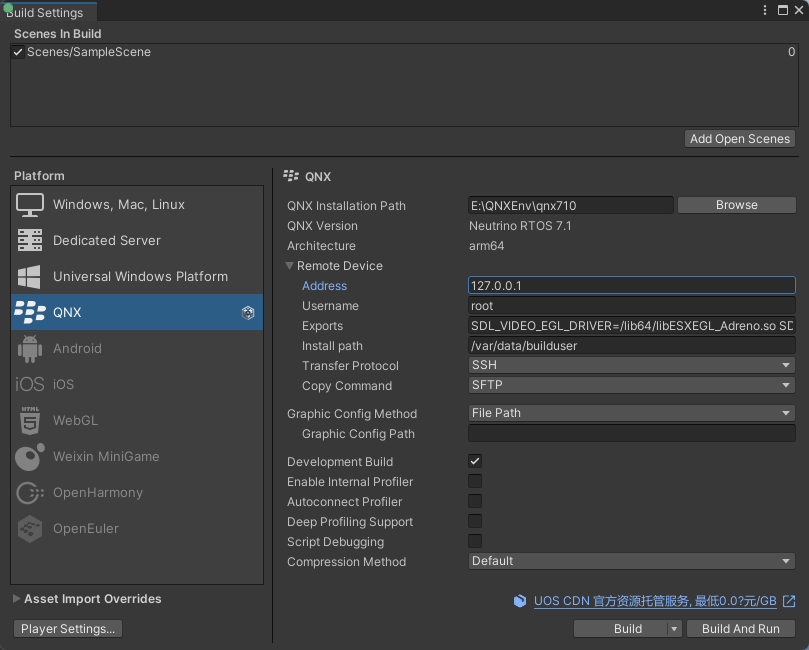Enable Script Debugging
This screenshot has width=809, height=650.
click(x=474, y=541)
